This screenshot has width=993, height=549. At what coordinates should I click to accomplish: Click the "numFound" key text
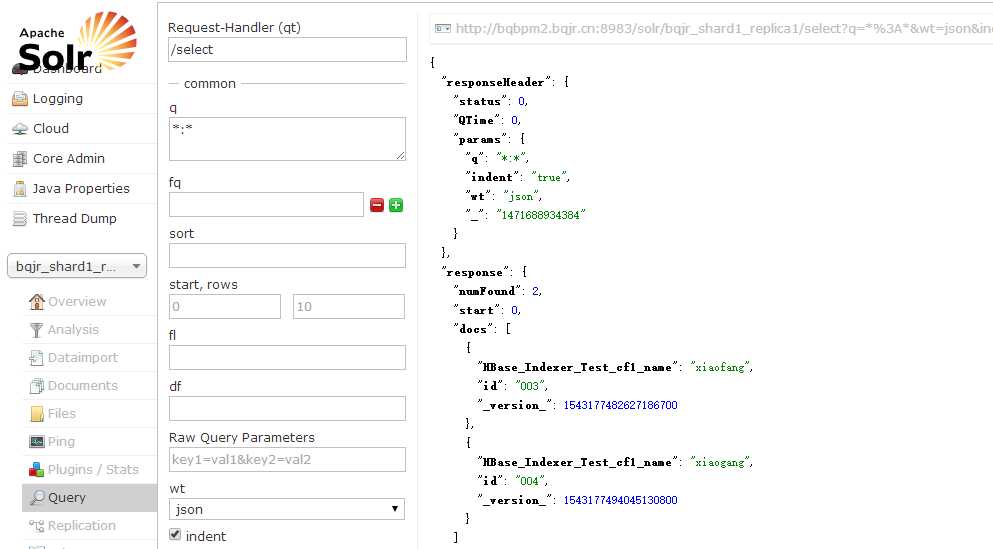pyautogui.click(x=488, y=291)
